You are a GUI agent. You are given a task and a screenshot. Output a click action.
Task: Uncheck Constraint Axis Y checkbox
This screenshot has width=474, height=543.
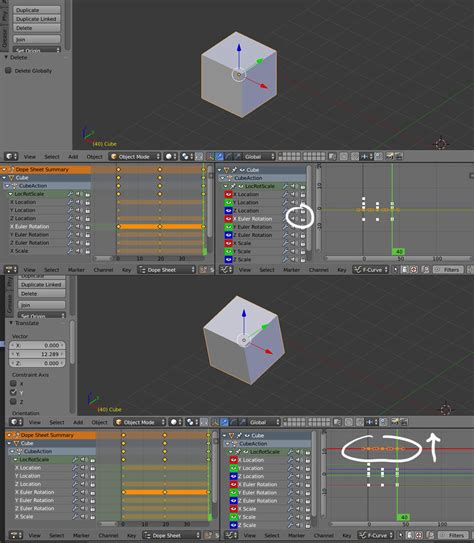(13, 392)
